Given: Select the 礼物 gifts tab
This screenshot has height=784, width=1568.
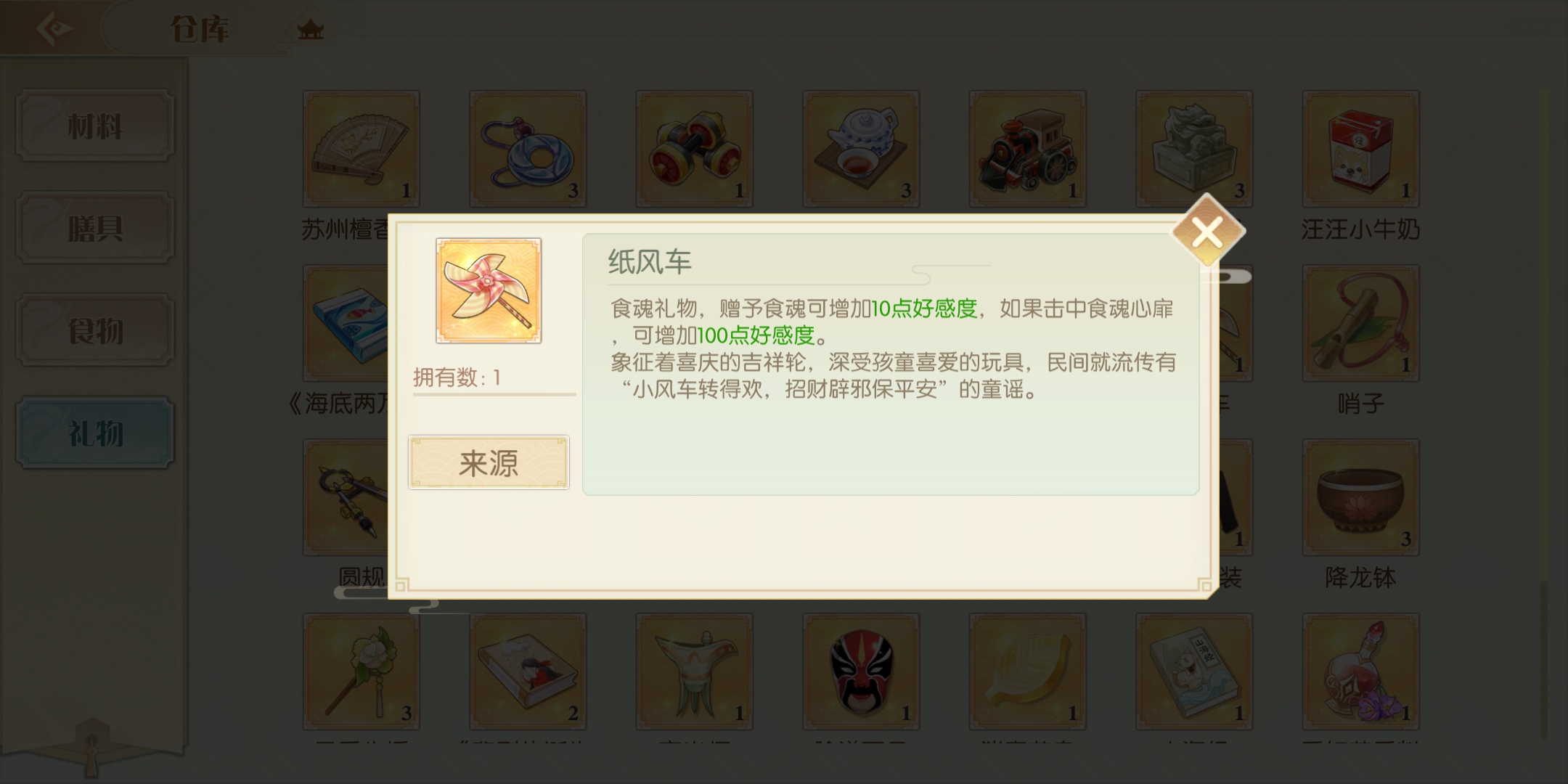Looking at the screenshot, I should coord(95,433).
